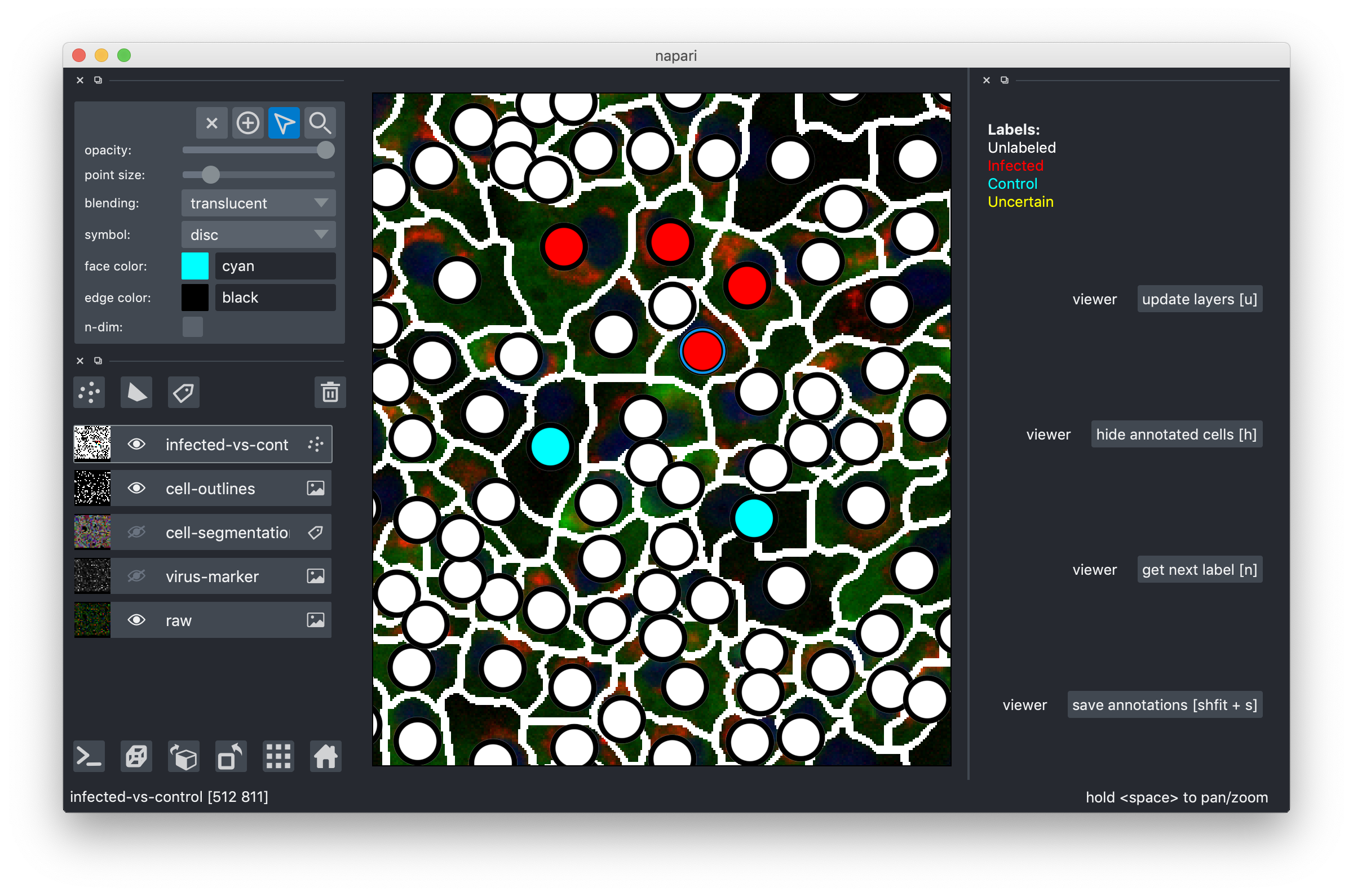Delete selected layer with trash icon
Image resolution: width=1353 pixels, height=896 pixels.
coord(330,393)
